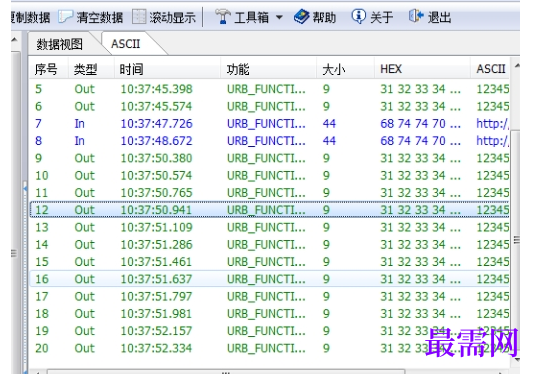Click http:/ ASCII cell in row 7
The image size is (537, 374).
492,124
